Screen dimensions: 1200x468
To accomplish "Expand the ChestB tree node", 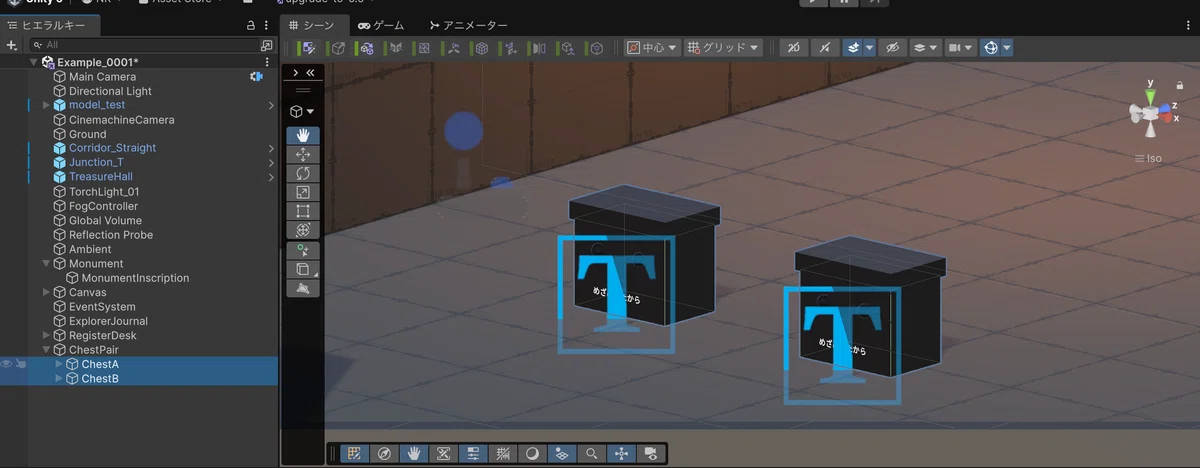I will point(59,378).
